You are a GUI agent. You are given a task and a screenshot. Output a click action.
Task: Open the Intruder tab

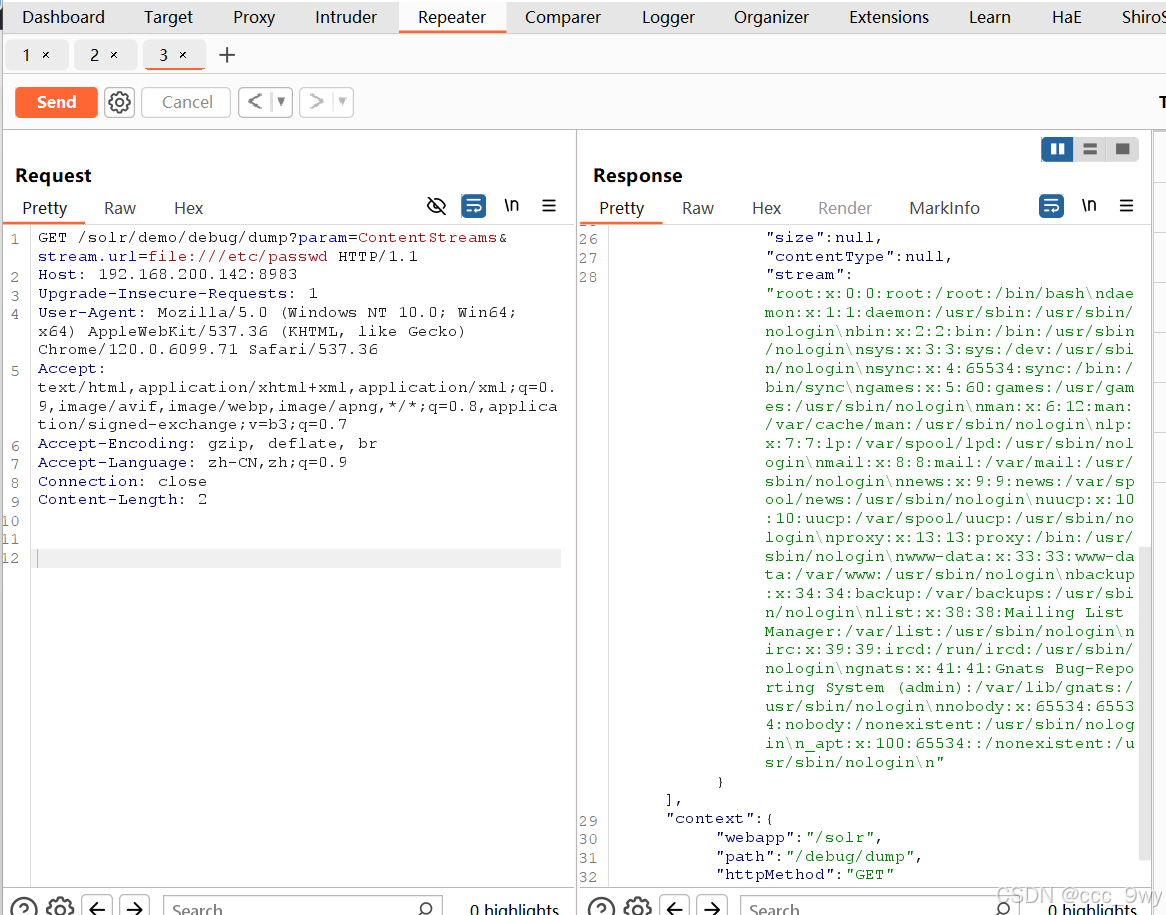click(x=346, y=17)
